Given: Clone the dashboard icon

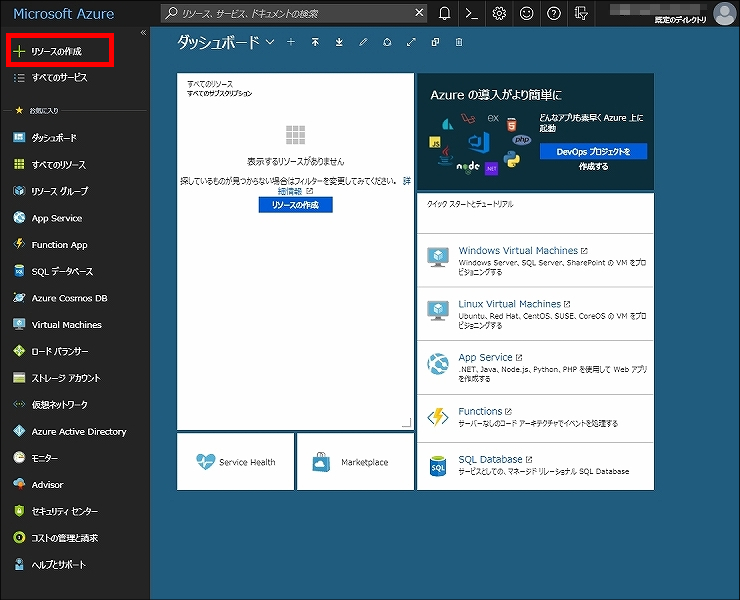Looking at the screenshot, I should (x=435, y=42).
